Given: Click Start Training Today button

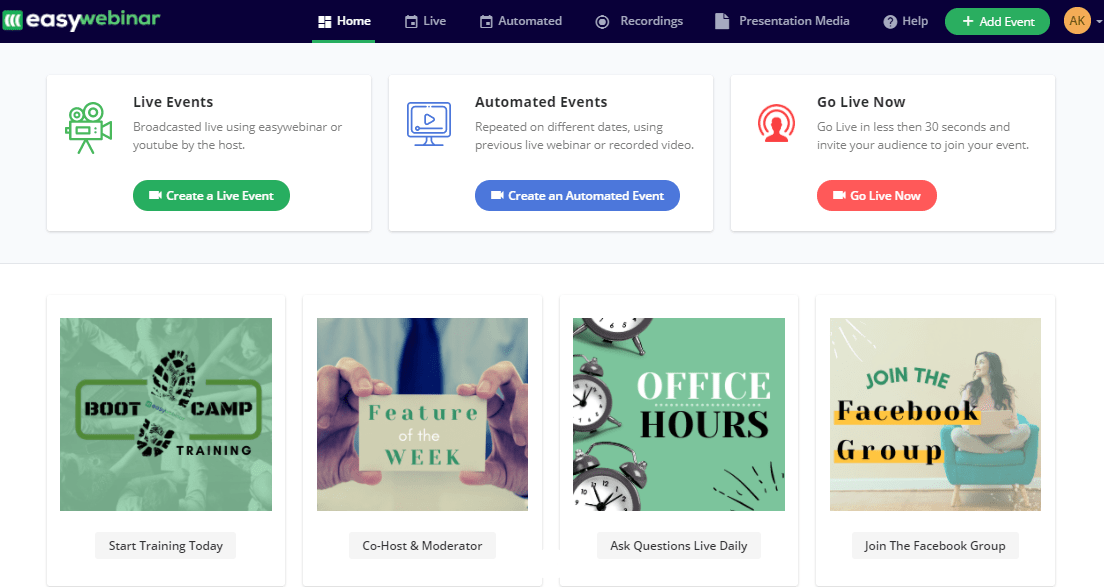Looking at the screenshot, I should tap(165, 545).
